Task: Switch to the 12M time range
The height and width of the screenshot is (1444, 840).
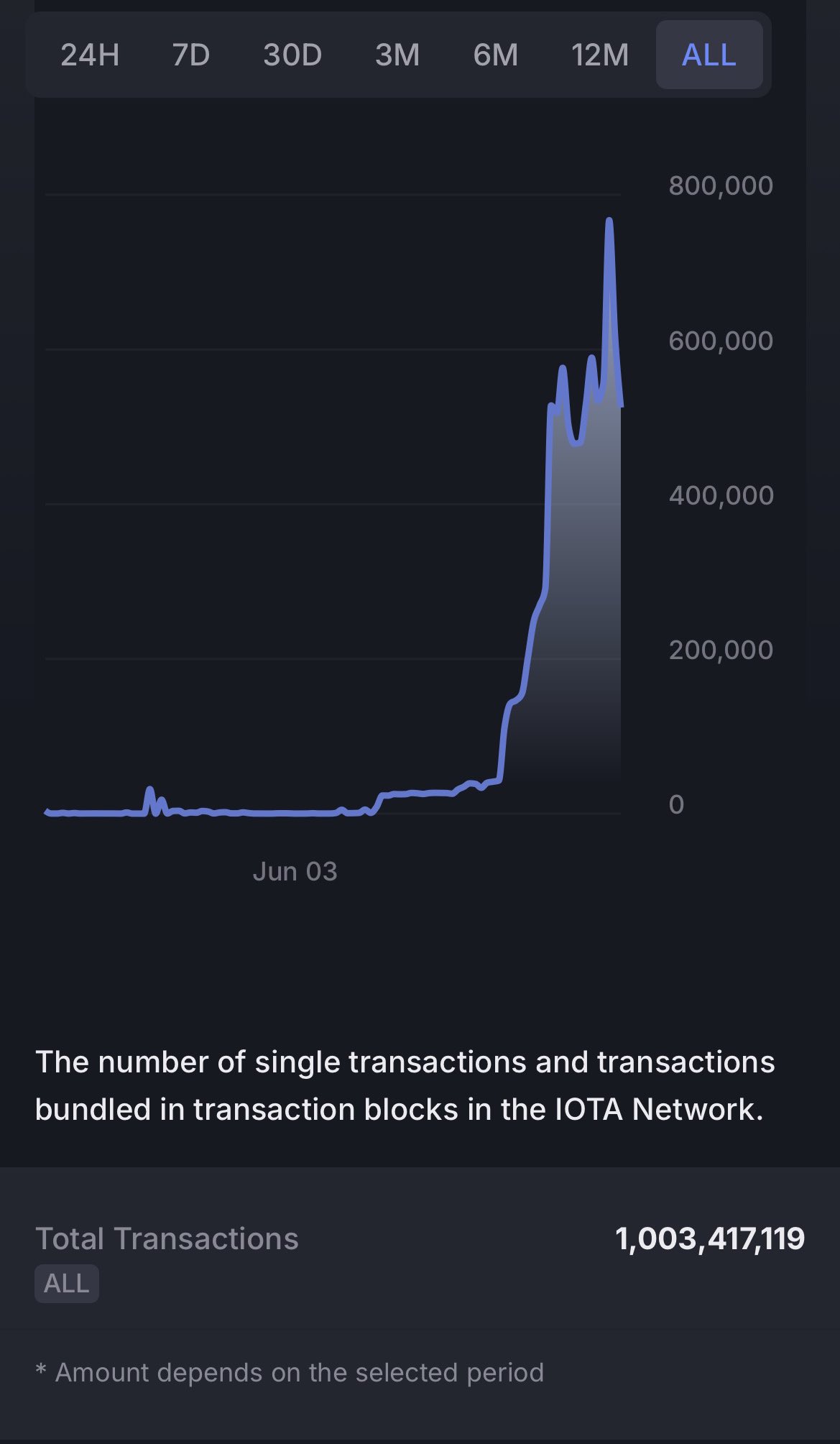Action: (x=600, y=55)
